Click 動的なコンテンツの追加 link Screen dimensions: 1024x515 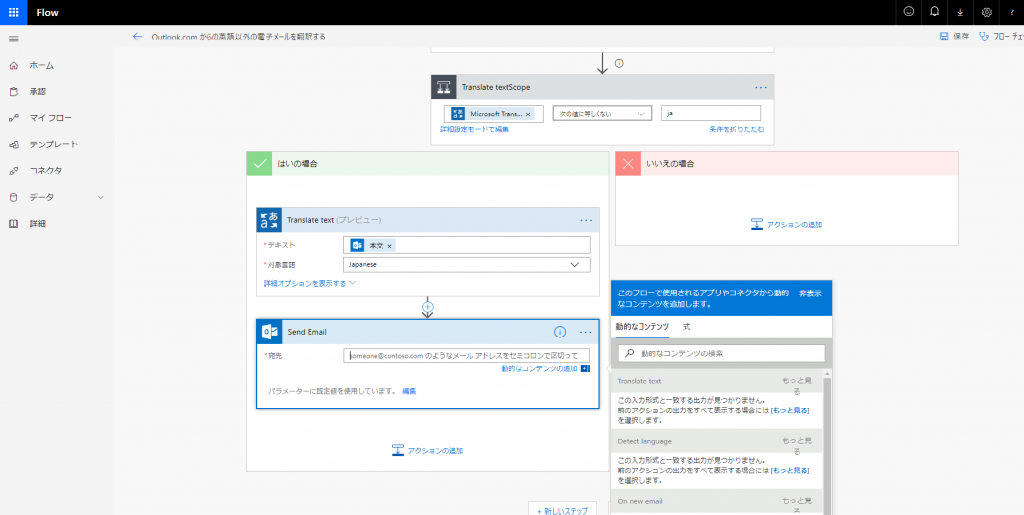(539, 369)
